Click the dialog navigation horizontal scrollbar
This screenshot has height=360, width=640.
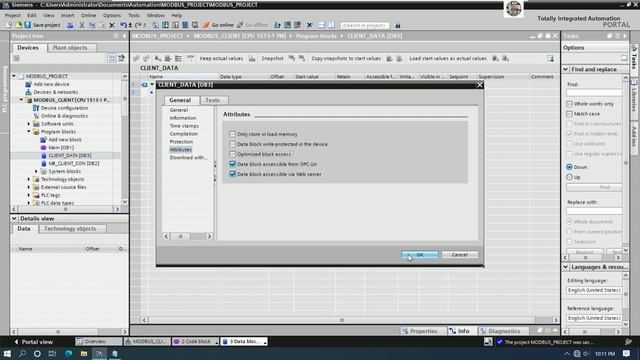tap(187, 236)
